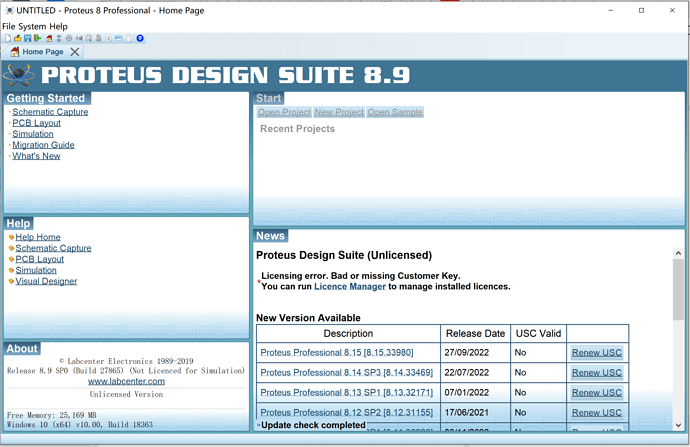Open Schematic Capture help link
The image size is (690, 447).
[53, 248]
